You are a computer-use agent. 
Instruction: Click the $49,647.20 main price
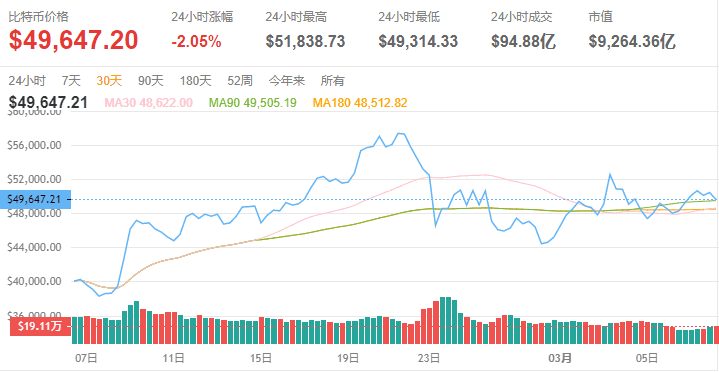tap(73, 40)
